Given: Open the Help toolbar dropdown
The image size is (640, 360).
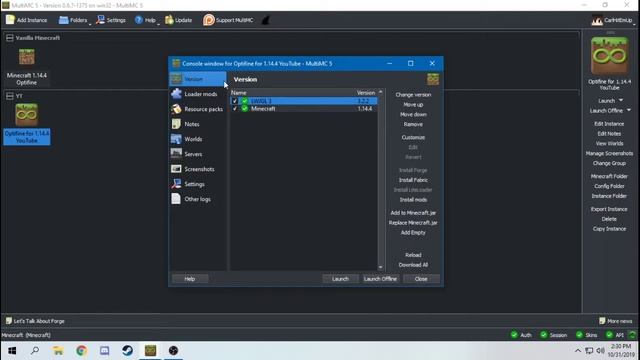Looking at the screenshot, I should point(147,20).
